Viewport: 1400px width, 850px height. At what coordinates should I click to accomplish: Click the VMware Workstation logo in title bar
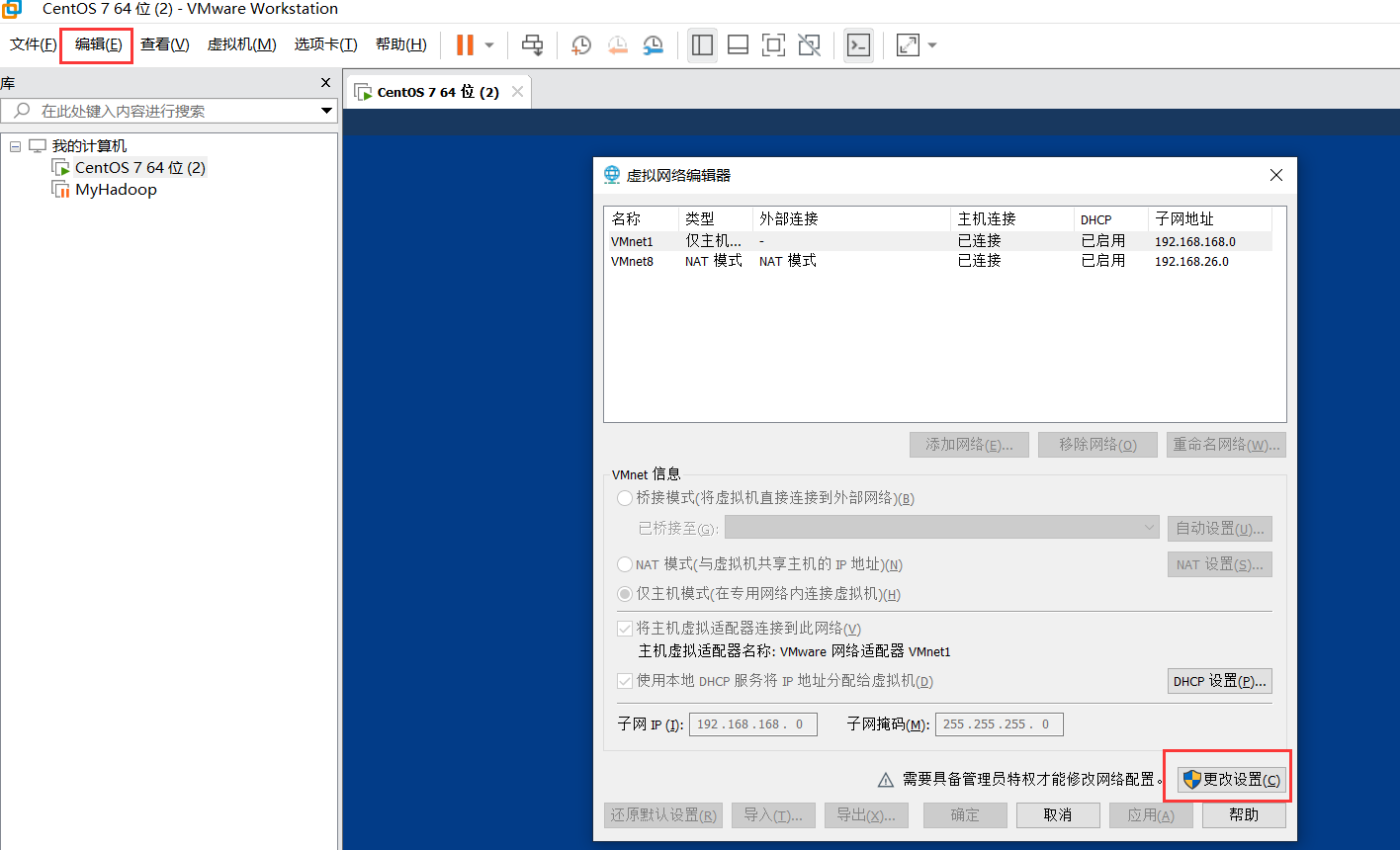pyautogui.click(x=11, y=10)
